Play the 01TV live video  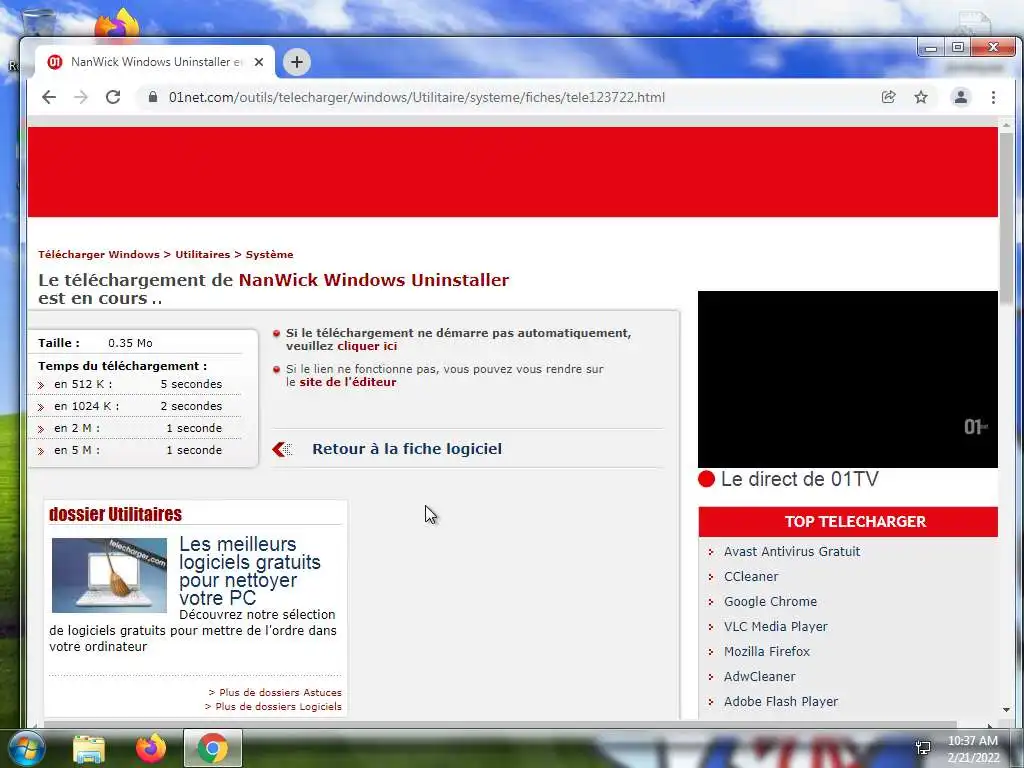click(x=848, y=379)
